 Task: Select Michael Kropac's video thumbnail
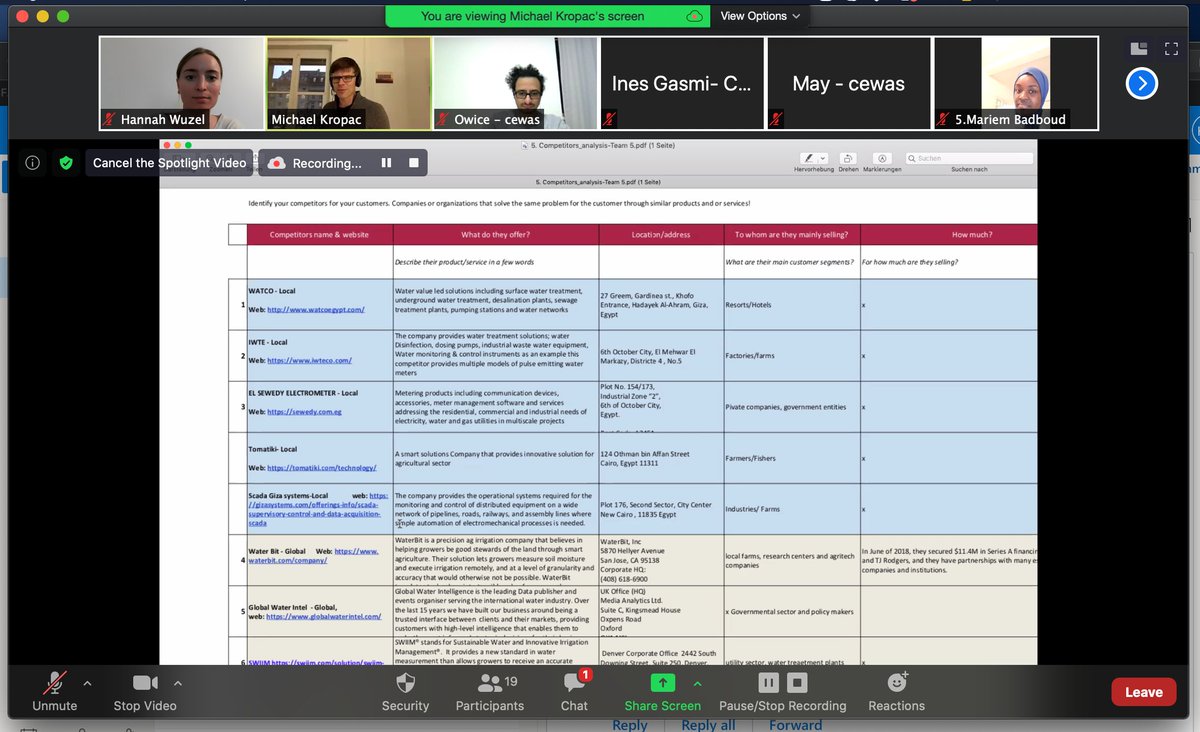point(349,83)
